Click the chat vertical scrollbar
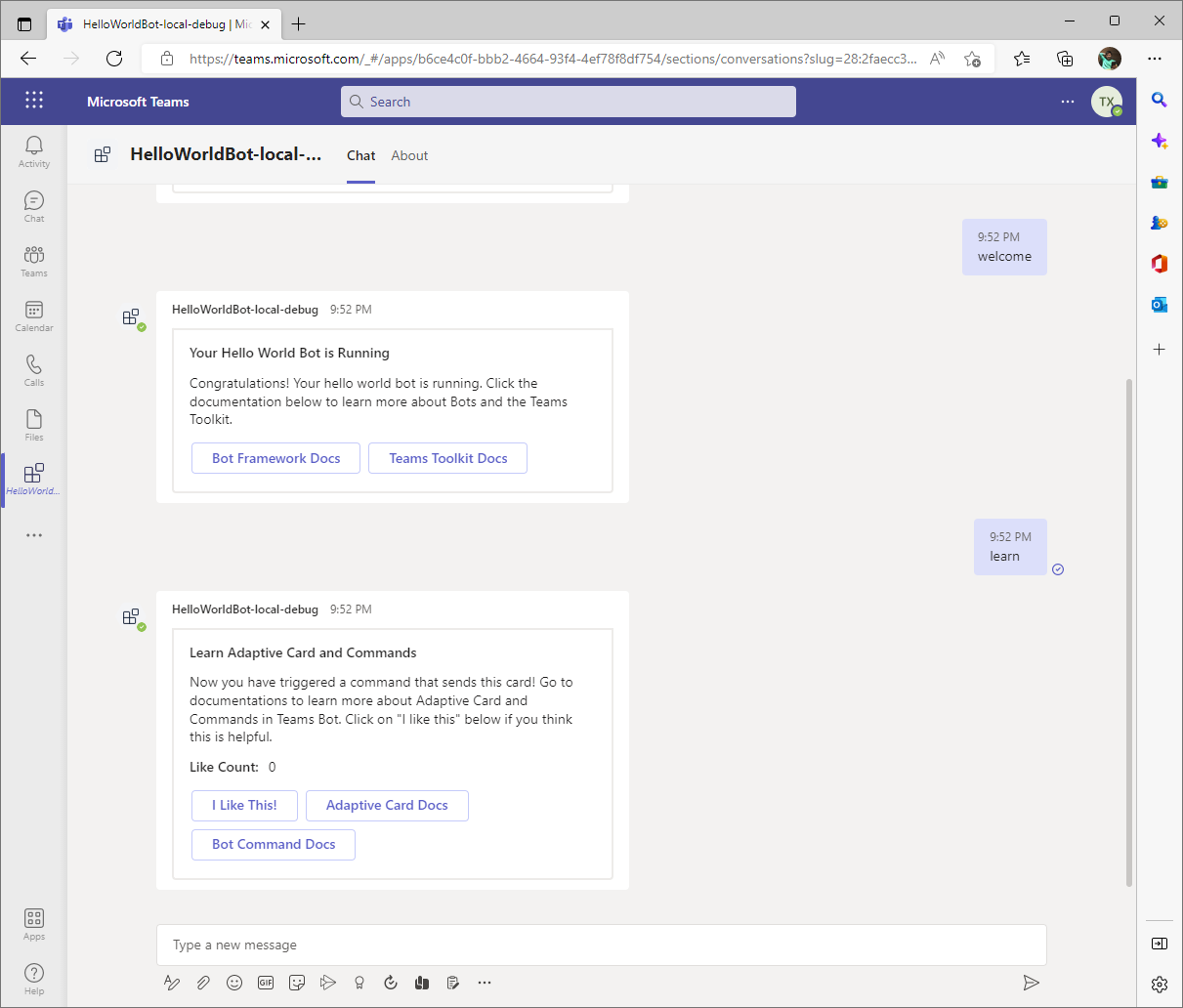Screen dimensions: 1183x1008 tap(1130, 632)
